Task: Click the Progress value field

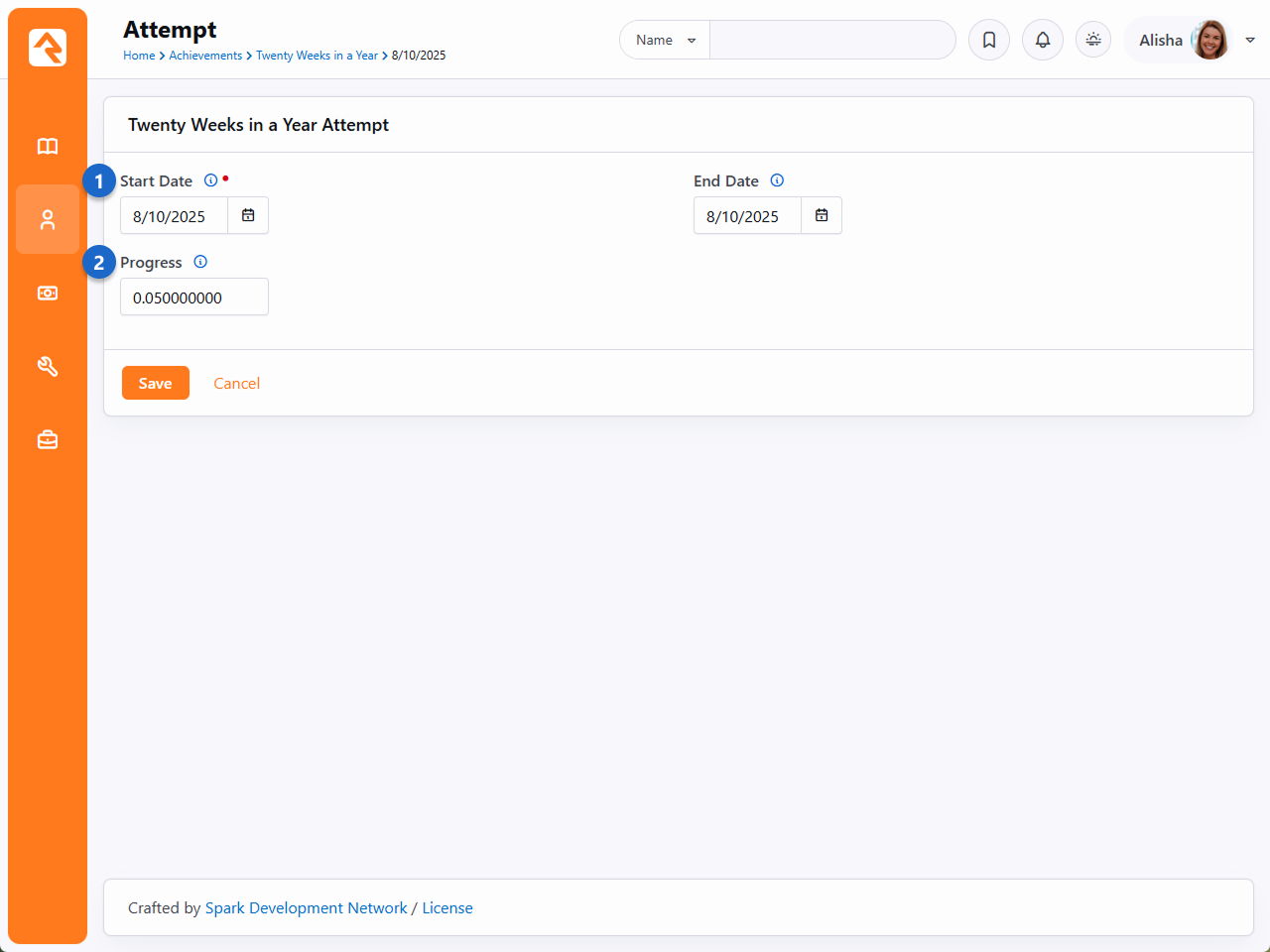Action: 194,297
